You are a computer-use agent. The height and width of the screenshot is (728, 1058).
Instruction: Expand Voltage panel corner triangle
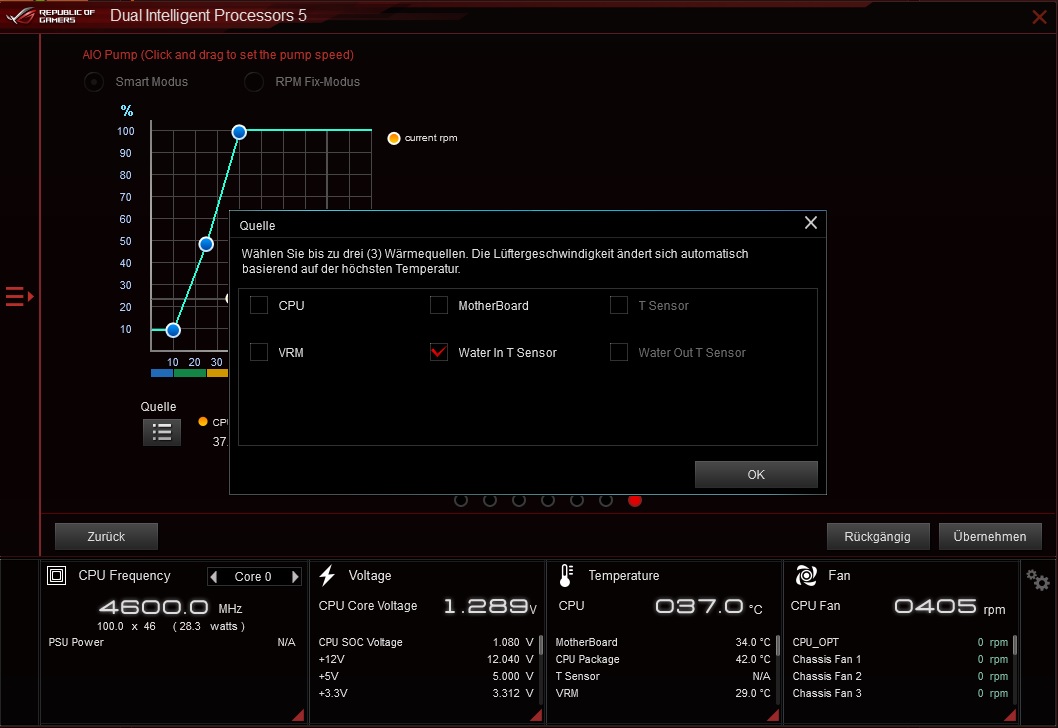[536, 715]
